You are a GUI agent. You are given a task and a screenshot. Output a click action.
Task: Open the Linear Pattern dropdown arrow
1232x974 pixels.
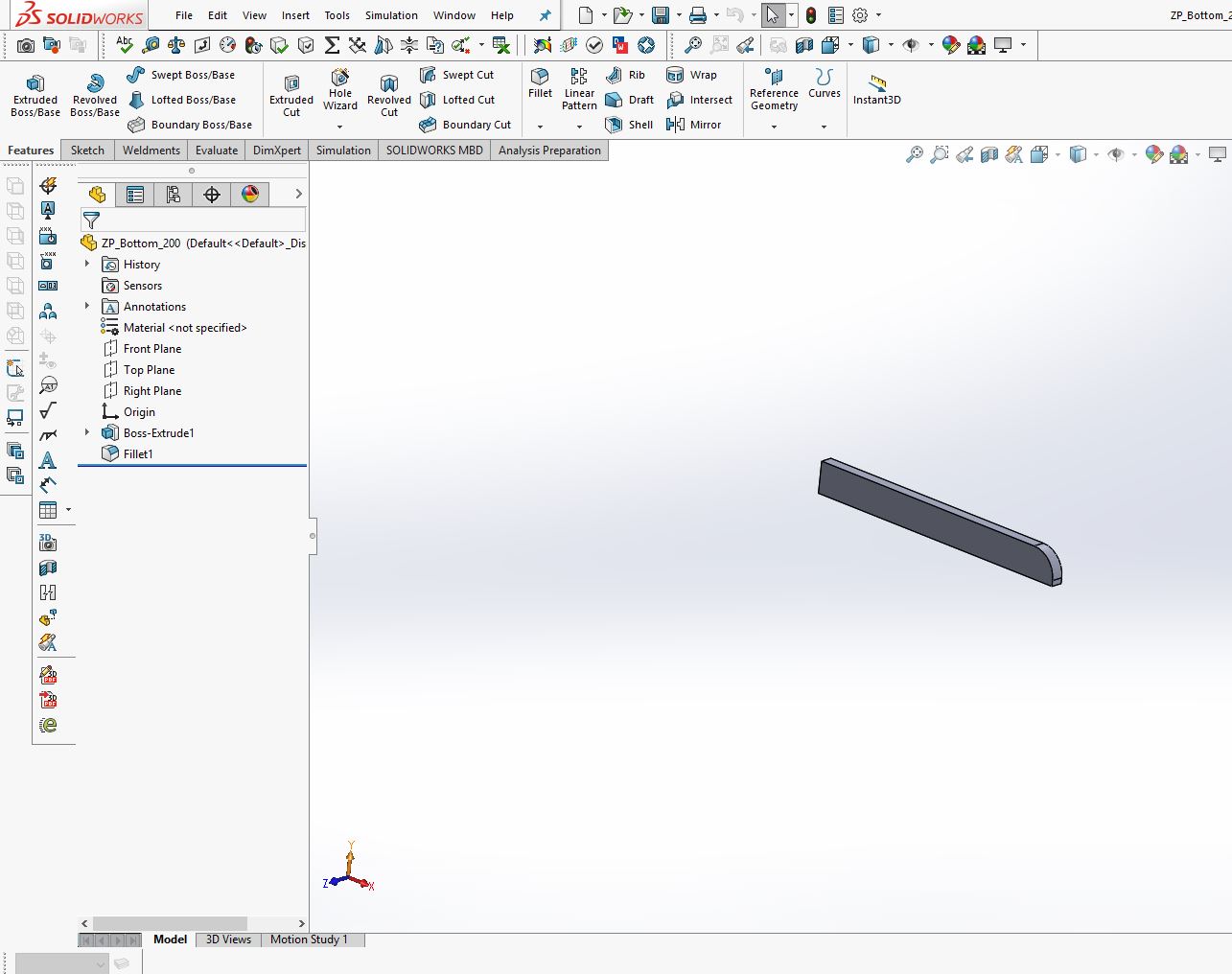tap(579, 127)
